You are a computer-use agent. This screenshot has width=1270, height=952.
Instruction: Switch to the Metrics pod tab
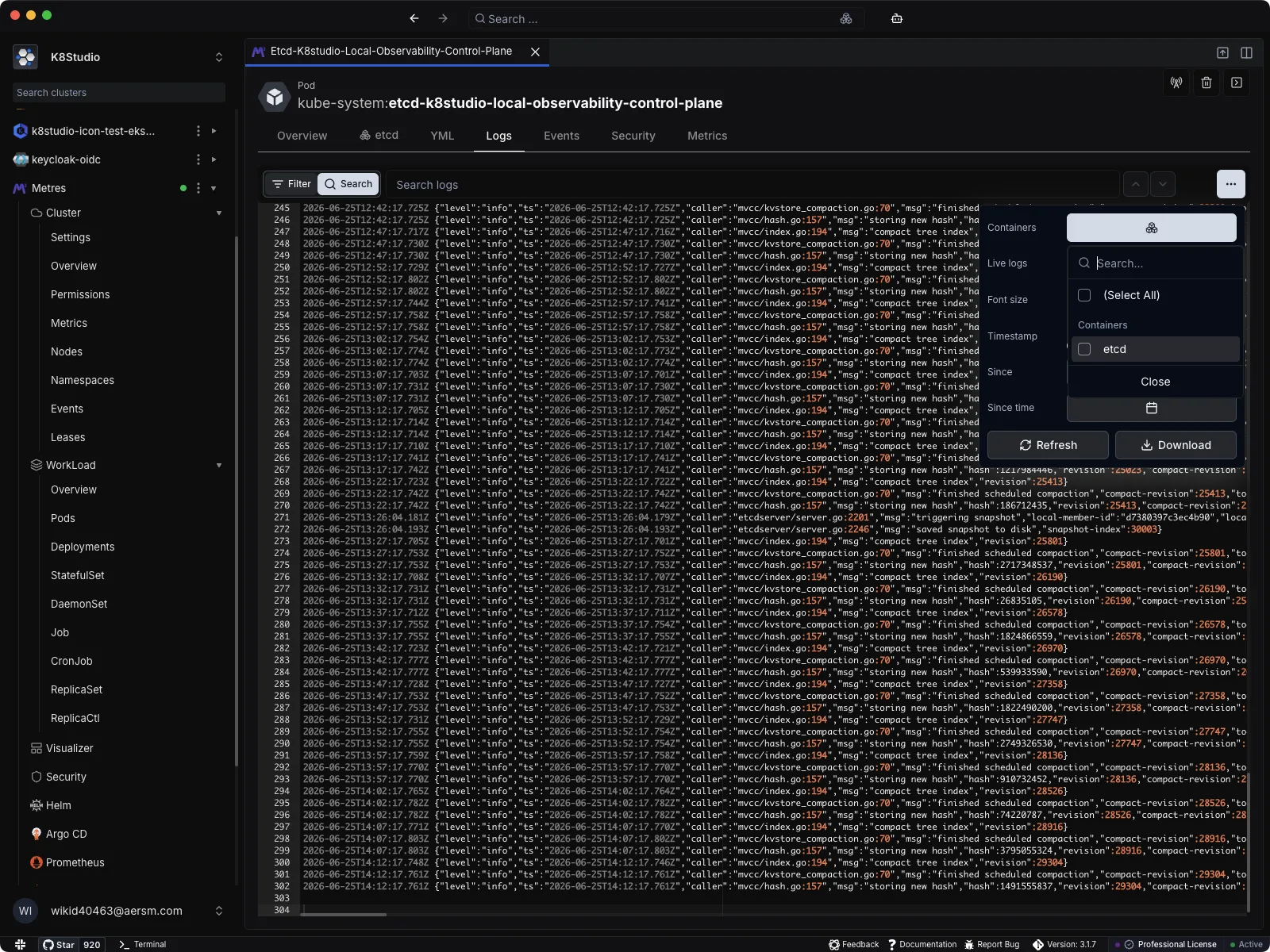pos(707,136)
